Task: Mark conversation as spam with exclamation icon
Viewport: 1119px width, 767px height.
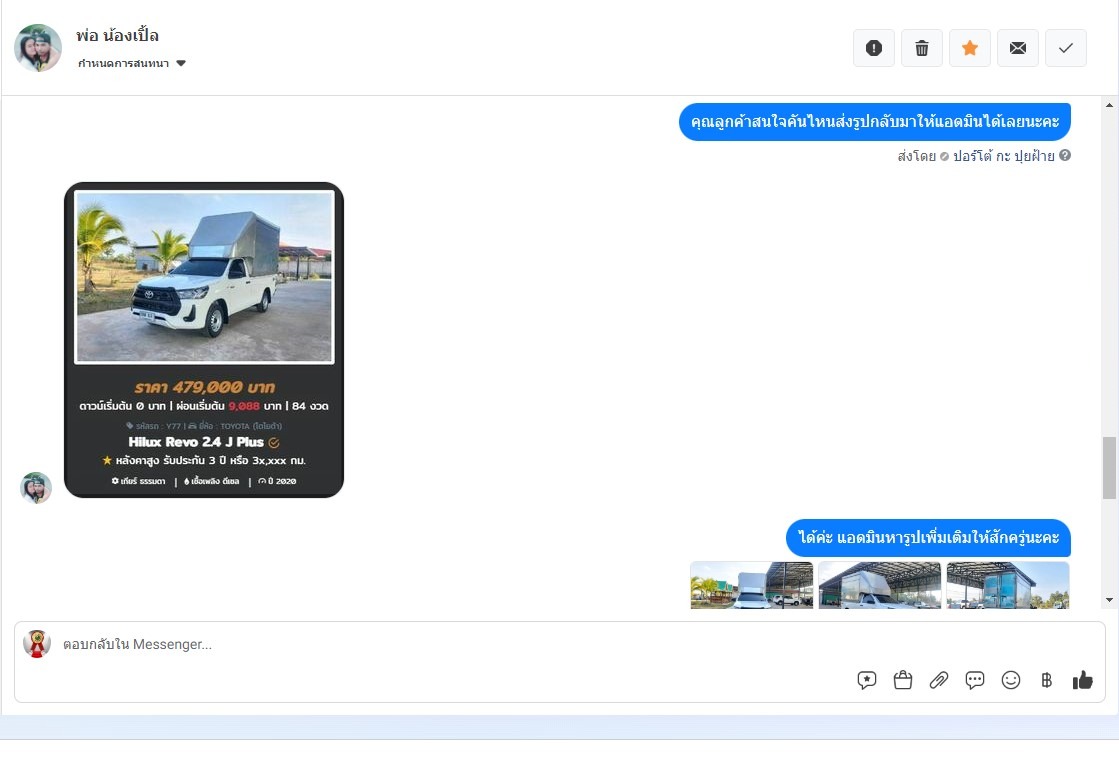Action: pos(874,48)
